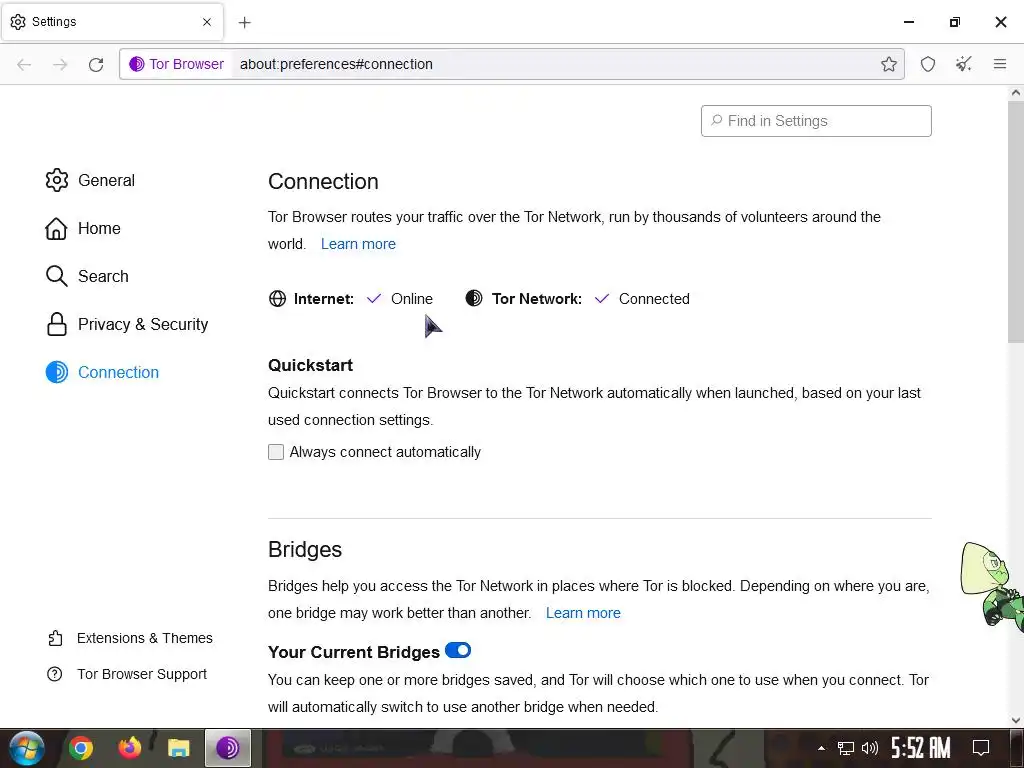Image resolution: width=1024 pixels, height=768 pixels.
Task: Click Learn more link under Connection
Action: tap(358, 244)
